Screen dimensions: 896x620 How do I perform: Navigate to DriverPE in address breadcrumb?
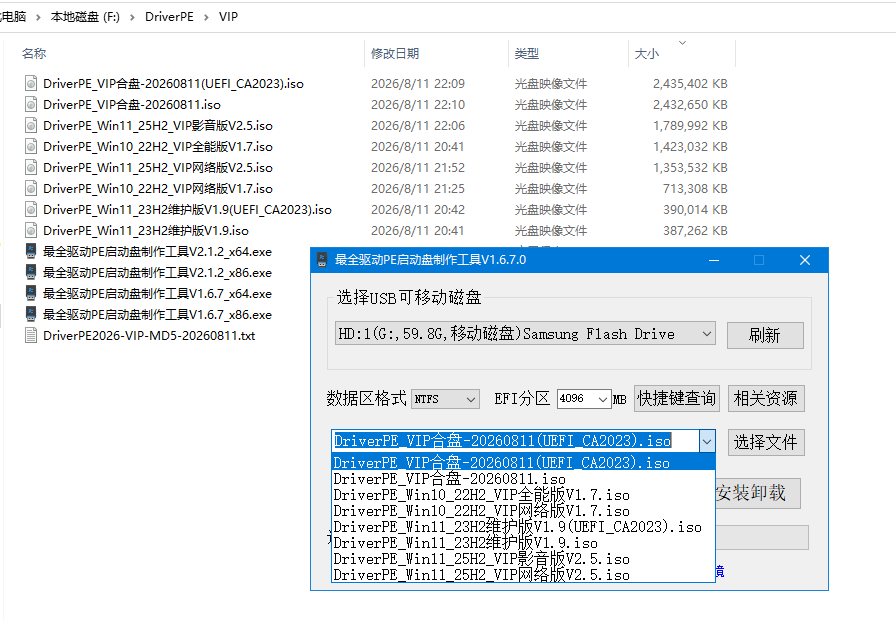pos(169,17)
